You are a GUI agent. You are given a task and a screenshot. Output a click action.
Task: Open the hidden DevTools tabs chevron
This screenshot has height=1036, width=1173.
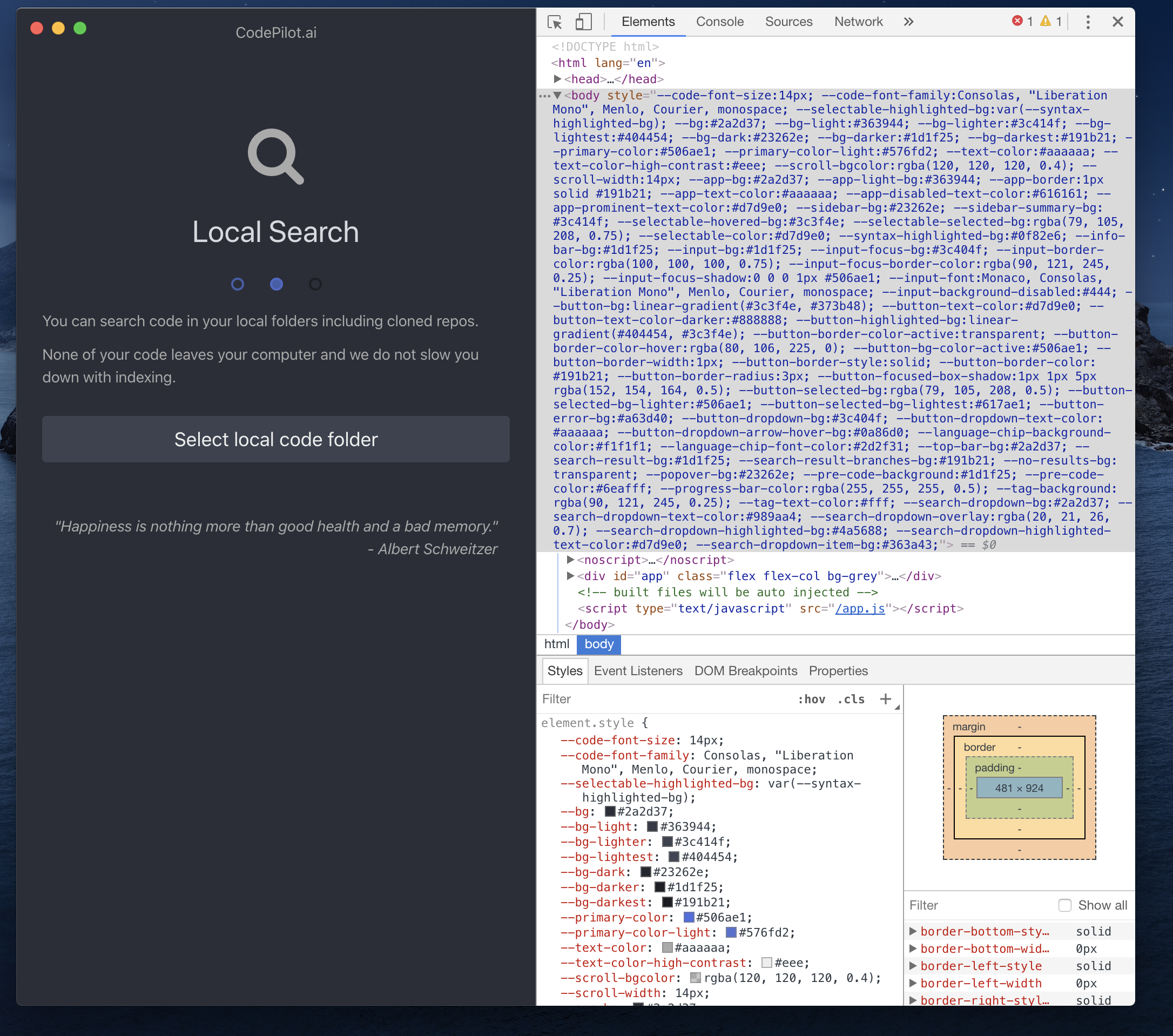908,22
